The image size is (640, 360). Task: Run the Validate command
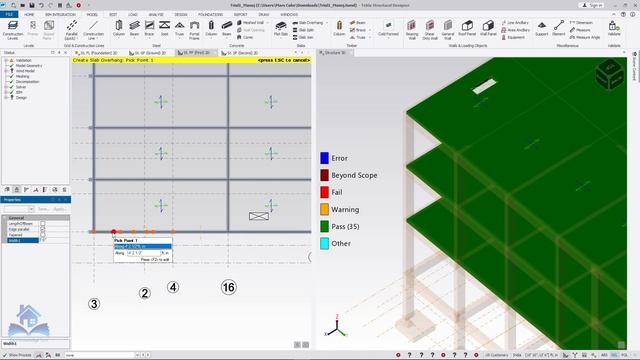pyautogui.click(x=614, y=29)
